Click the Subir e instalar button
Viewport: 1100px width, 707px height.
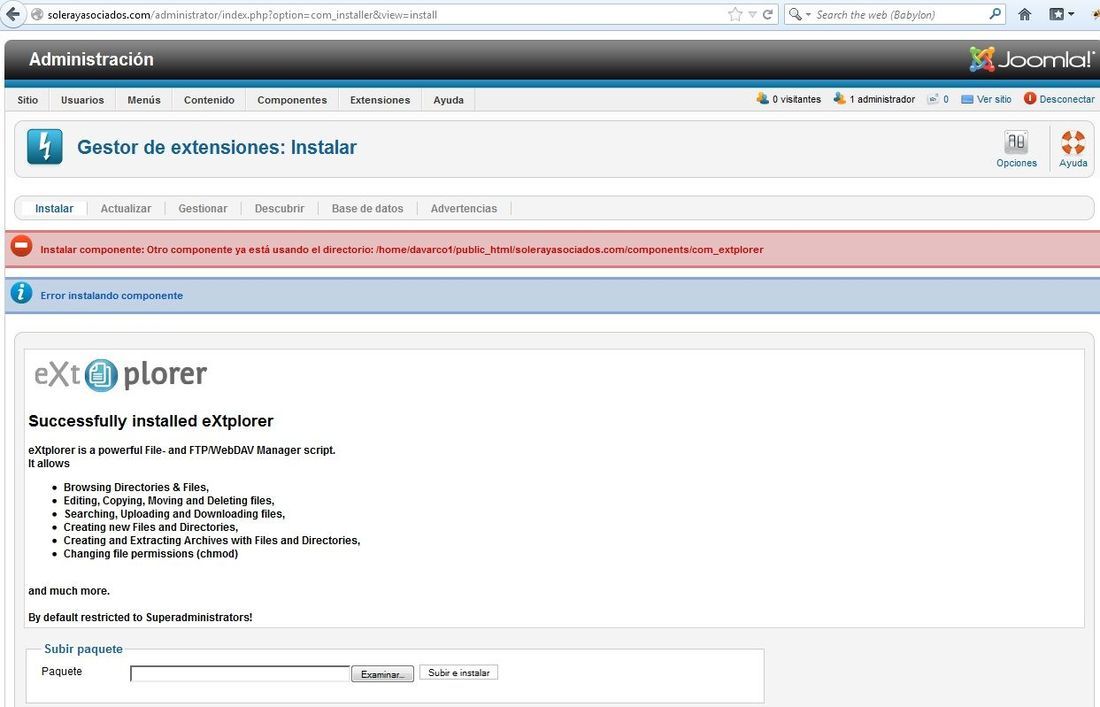coord(459,673)
